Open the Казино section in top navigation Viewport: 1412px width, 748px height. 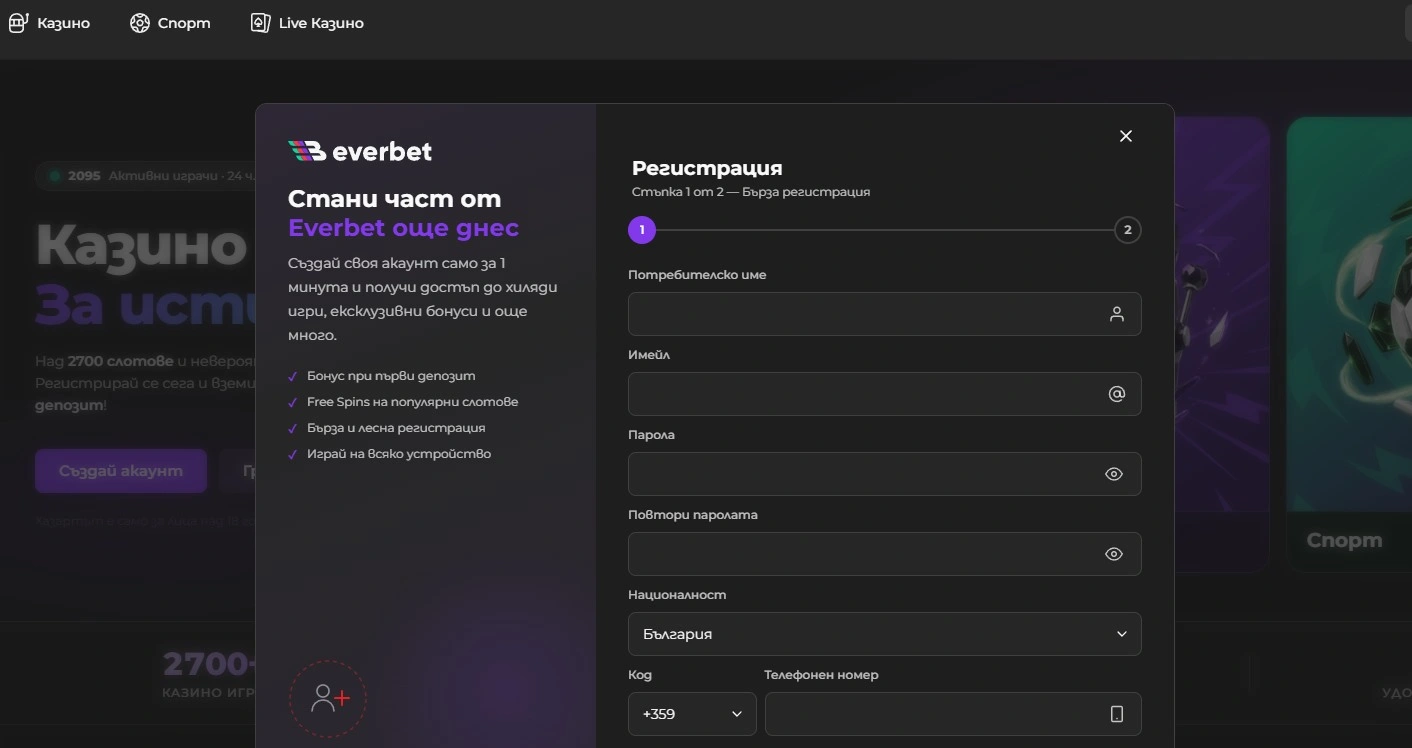[x=49, y=22]
